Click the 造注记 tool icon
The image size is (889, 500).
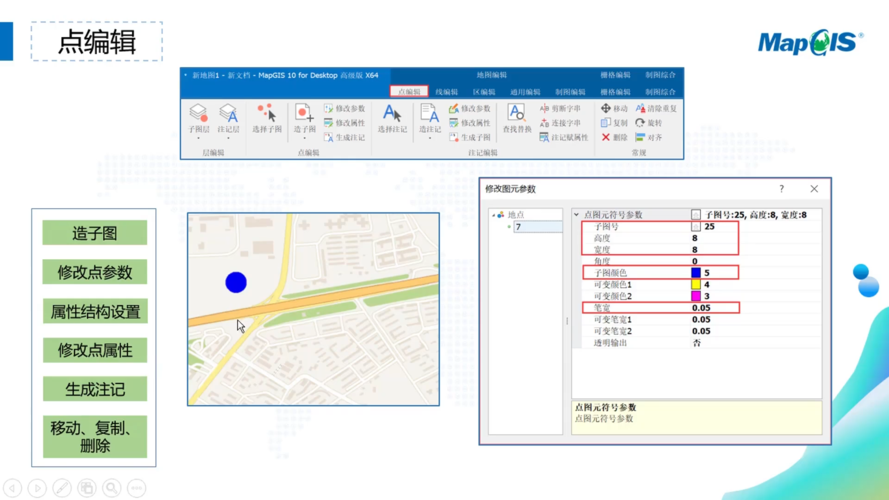click(430, 113)
